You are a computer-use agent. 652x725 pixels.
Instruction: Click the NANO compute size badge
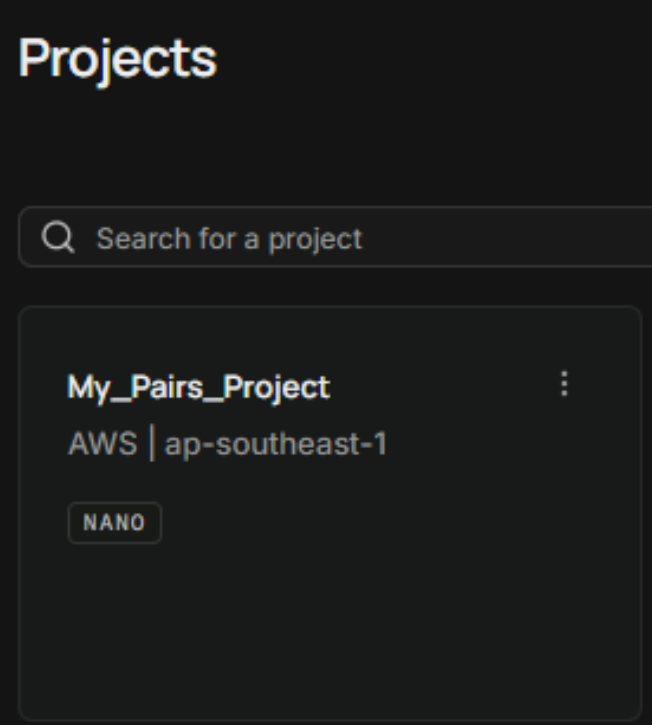coord(115,523)
